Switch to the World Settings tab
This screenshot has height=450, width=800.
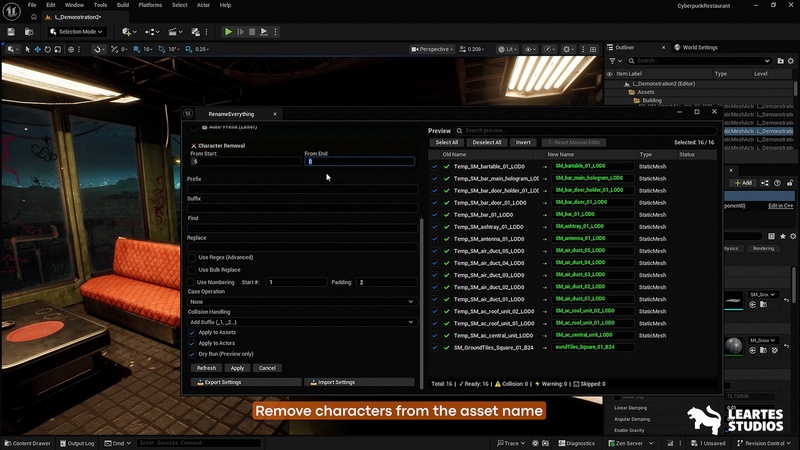[699, 47]
